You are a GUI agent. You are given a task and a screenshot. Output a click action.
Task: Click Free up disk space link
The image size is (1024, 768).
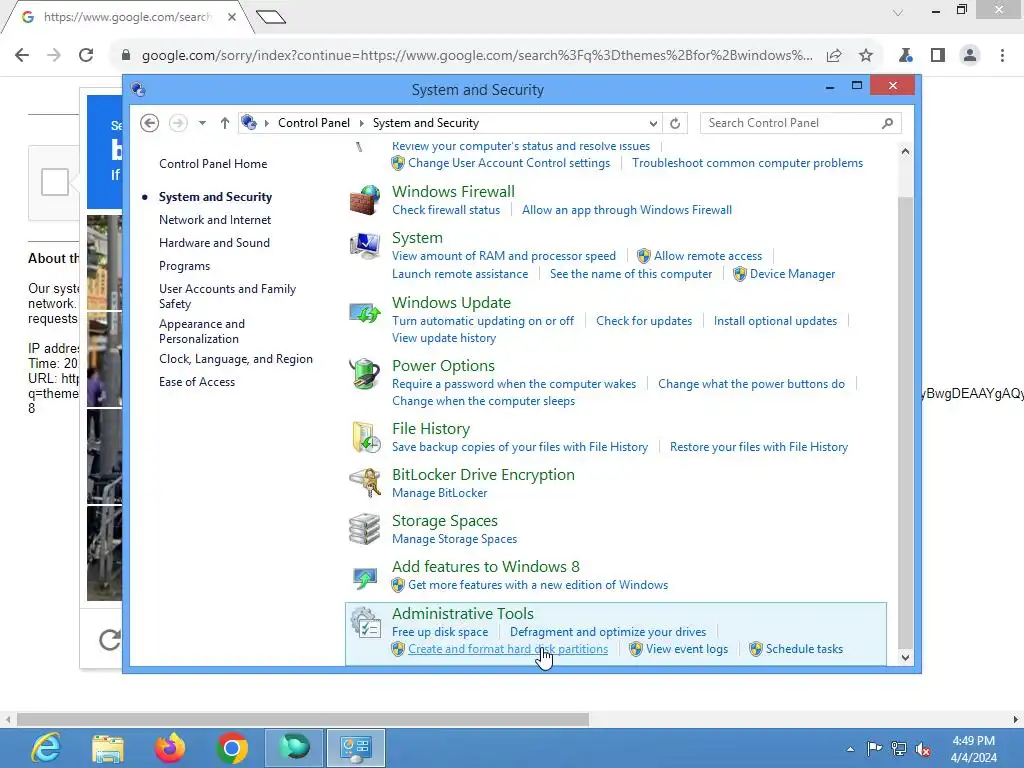coord(440,632)
